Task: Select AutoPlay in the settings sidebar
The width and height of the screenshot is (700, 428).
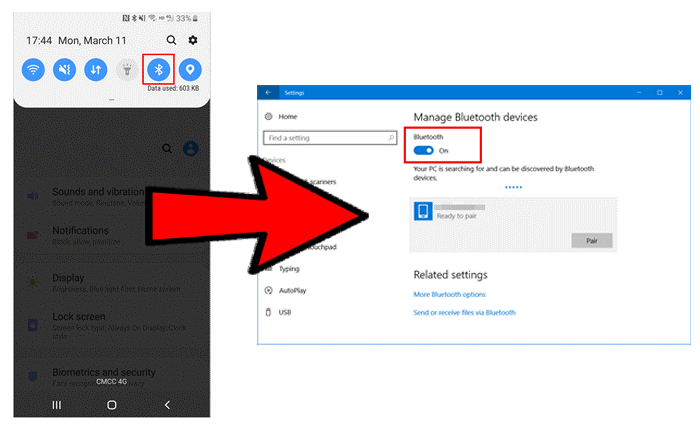Action: click(292, 291)
